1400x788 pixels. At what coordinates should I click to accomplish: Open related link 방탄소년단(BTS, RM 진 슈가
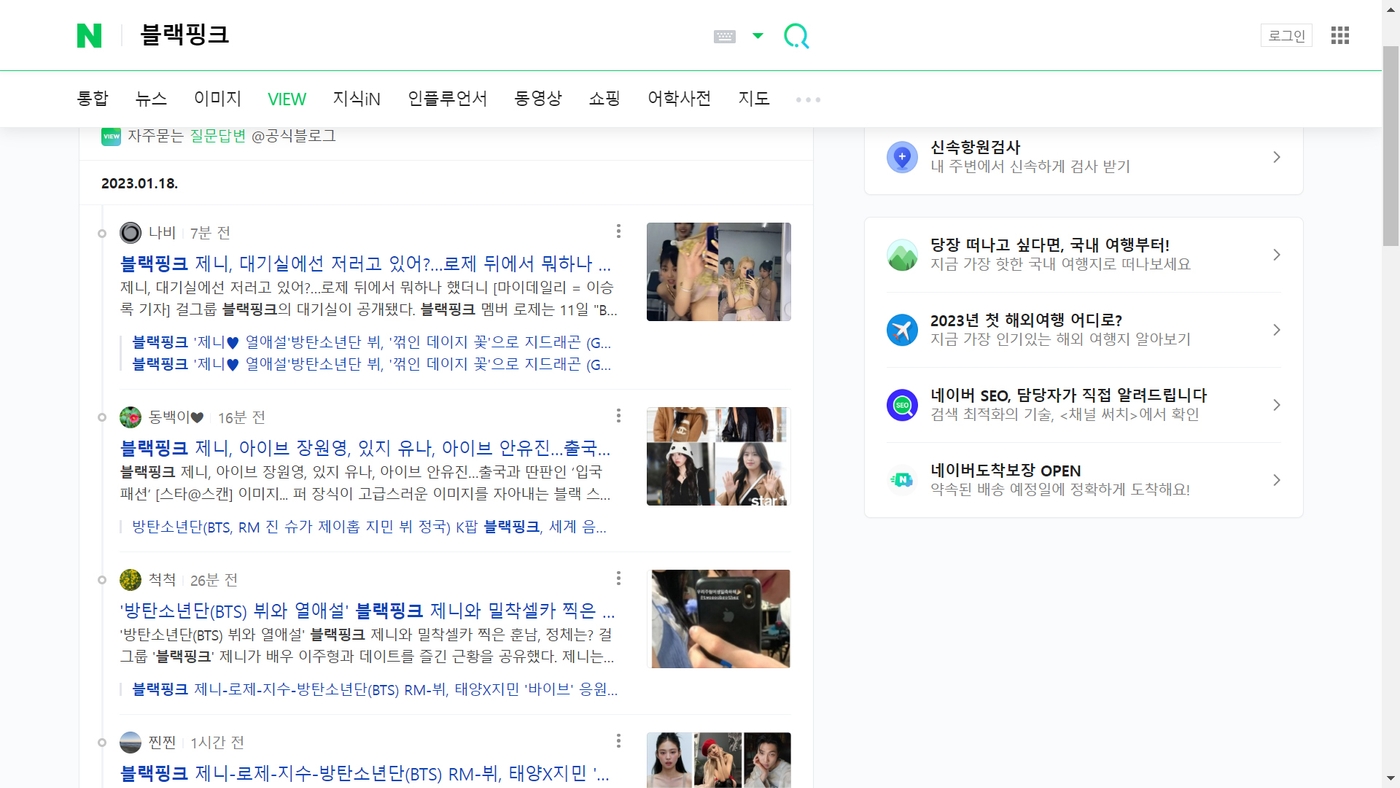point(370,527)
